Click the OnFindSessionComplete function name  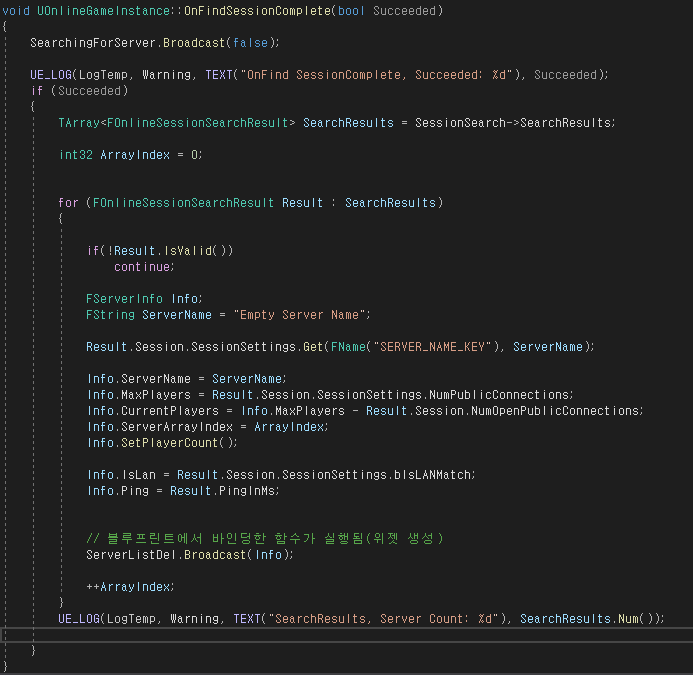coord(257,11)
